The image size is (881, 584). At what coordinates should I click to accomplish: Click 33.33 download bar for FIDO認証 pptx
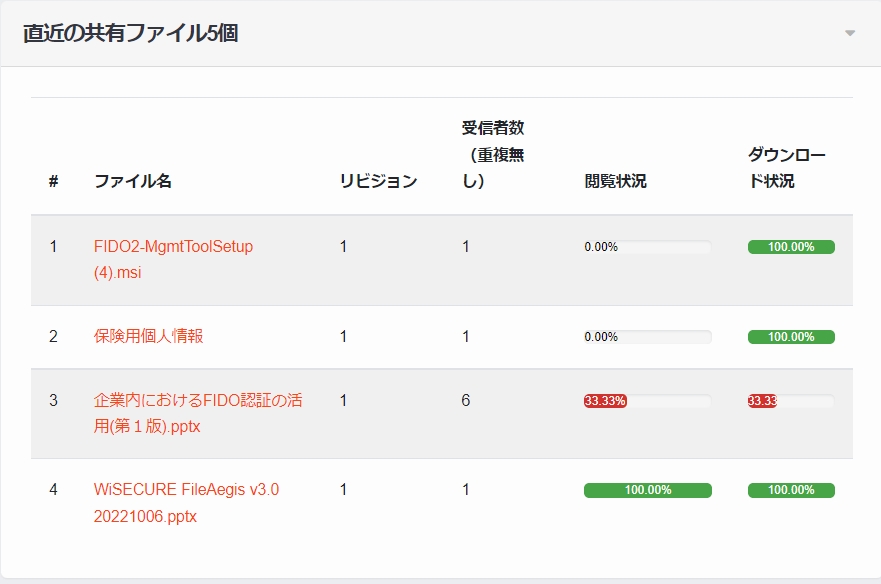[791, 401]
